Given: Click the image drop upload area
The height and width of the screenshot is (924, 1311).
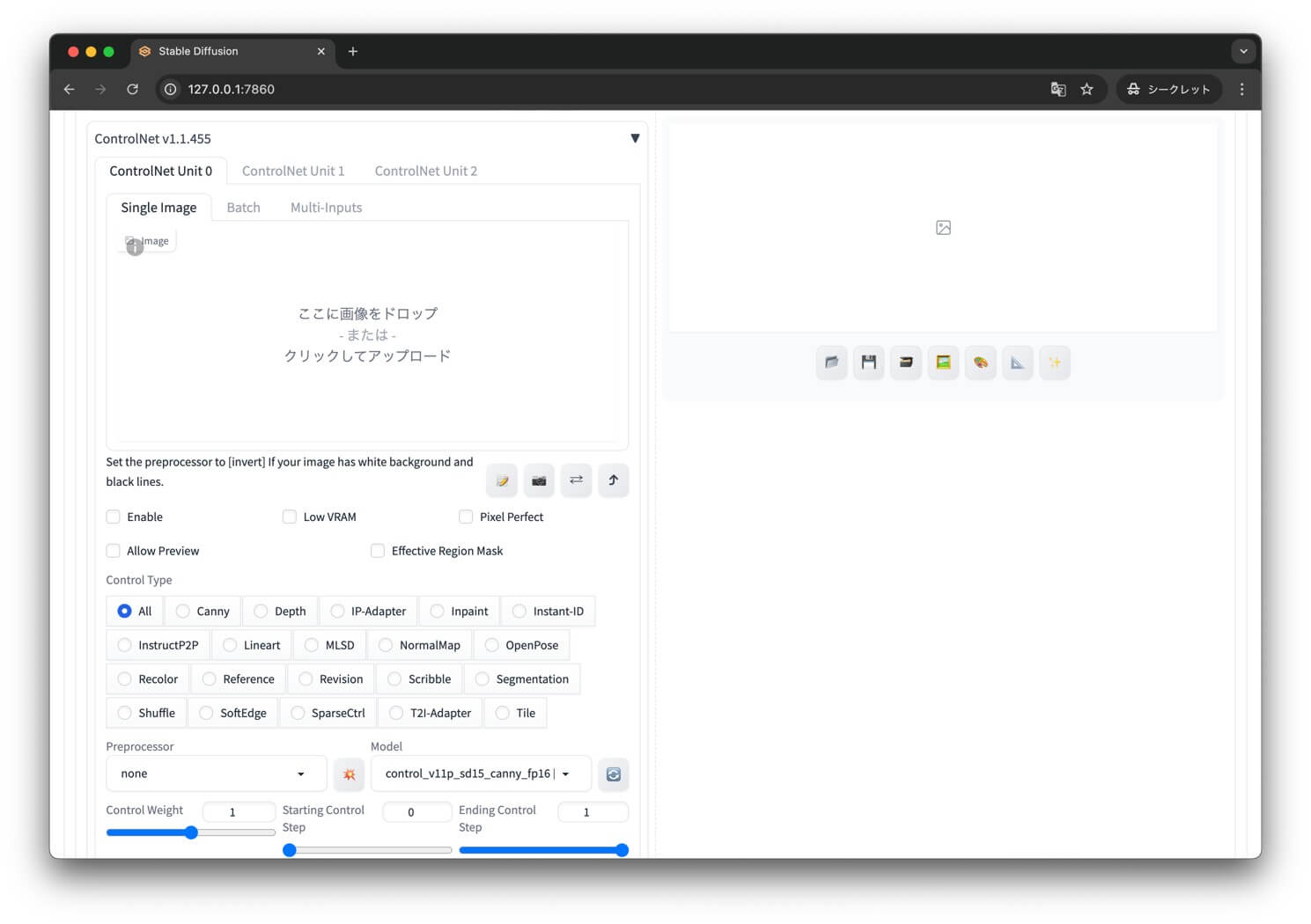Looking at the screenshot, I should click(367, 334).
